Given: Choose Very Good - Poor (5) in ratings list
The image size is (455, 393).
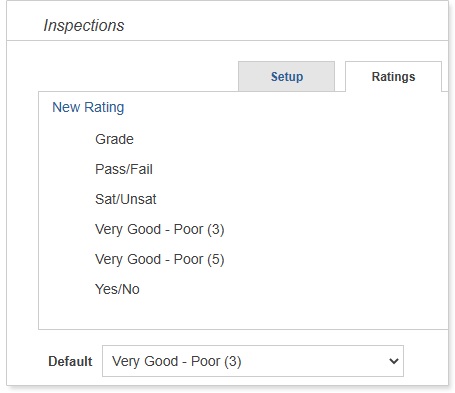Looking at the screenshot, I should click(160, 259).
